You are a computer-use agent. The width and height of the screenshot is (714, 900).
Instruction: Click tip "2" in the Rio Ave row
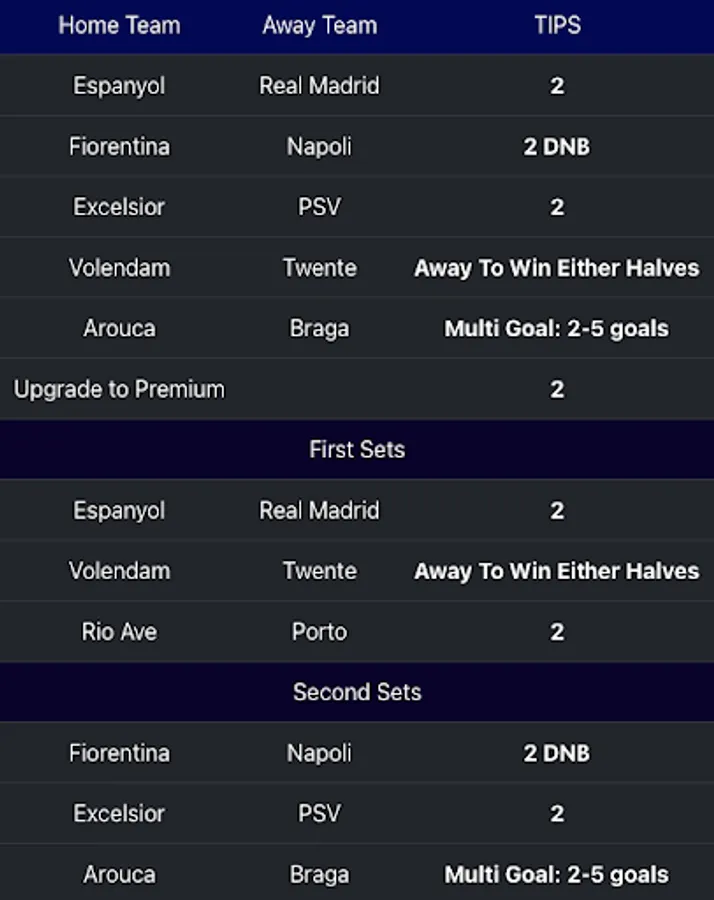(557, 632)
